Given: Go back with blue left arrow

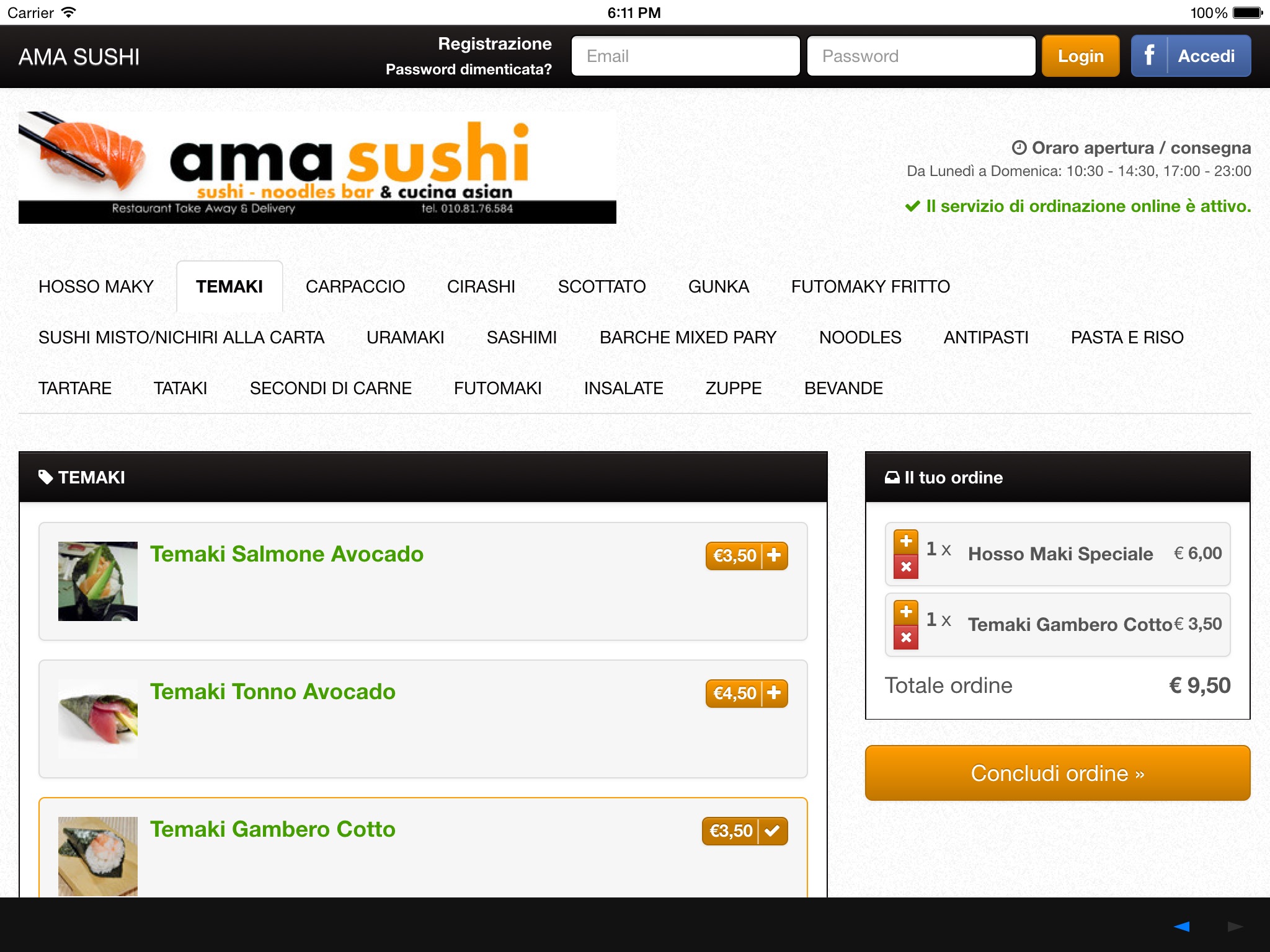Looking at the screenshot, I should tap(1181, 927).
